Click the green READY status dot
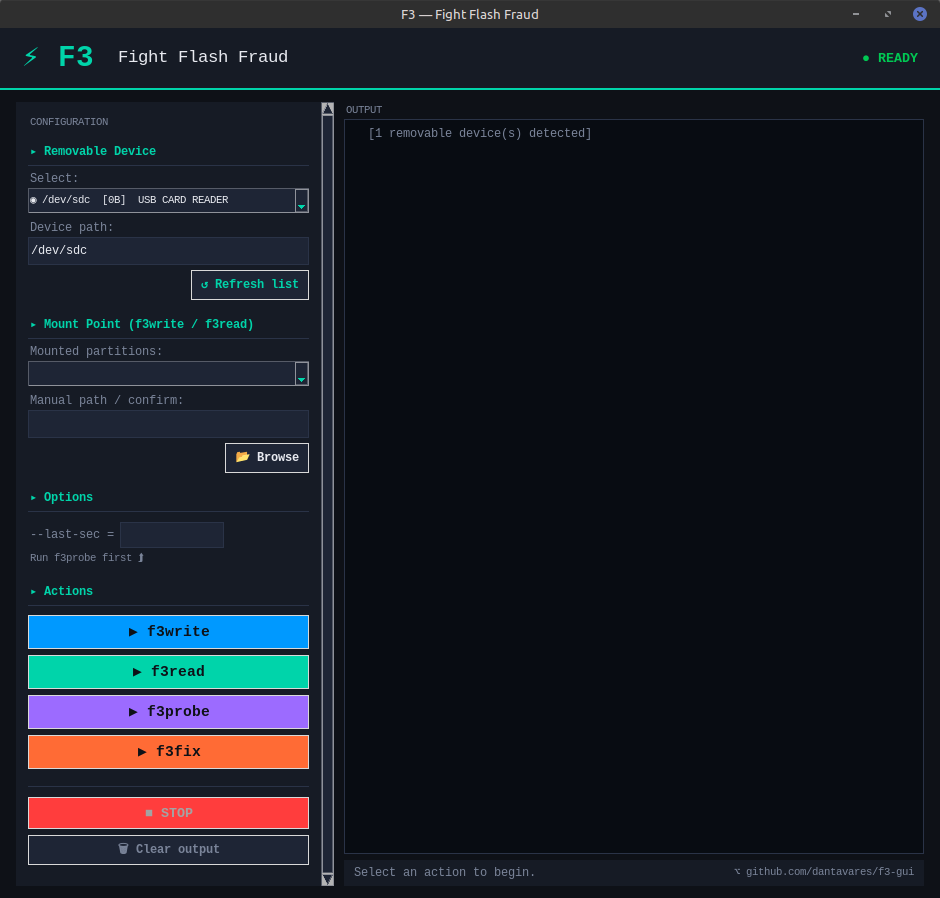Screen dimensions: 940x898 click(x=865, y=58)
